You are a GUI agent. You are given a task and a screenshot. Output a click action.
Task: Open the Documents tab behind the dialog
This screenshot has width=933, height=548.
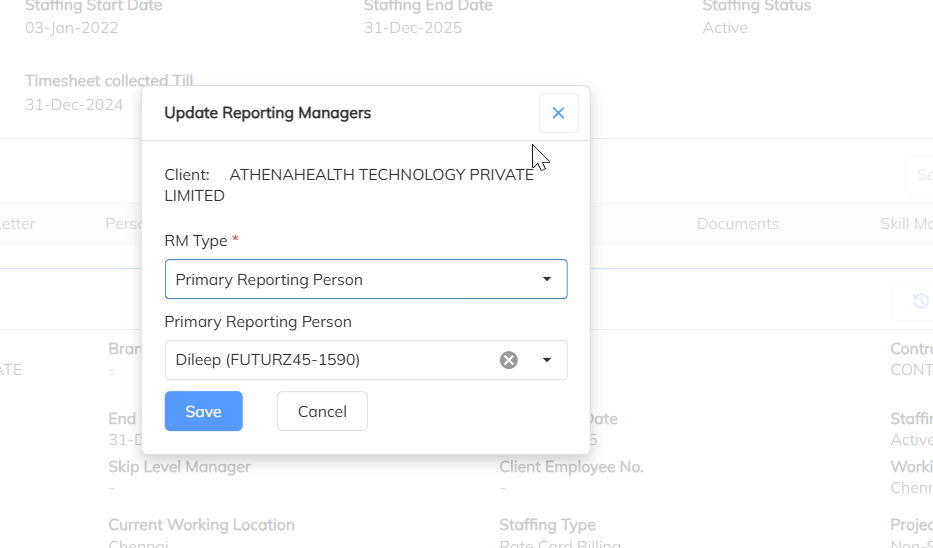738,224
